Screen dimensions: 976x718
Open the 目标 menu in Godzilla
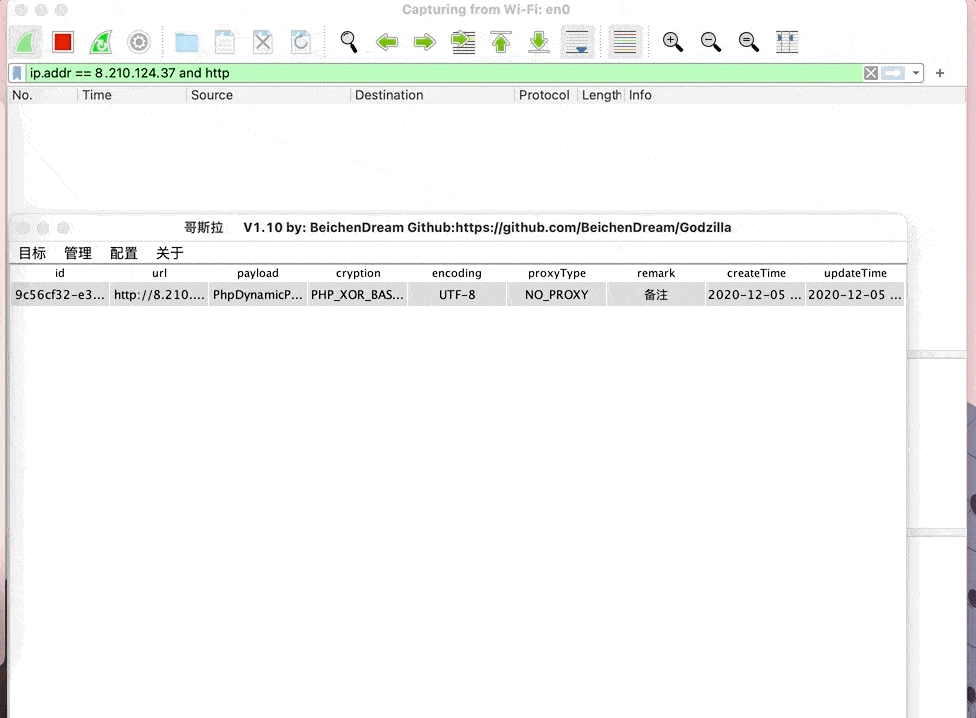32,253
